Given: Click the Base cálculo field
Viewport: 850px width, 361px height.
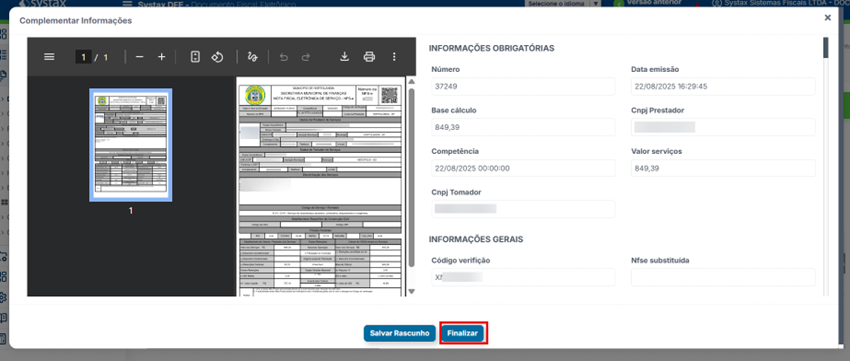Looking at the screenshot, I should [523, 127].
